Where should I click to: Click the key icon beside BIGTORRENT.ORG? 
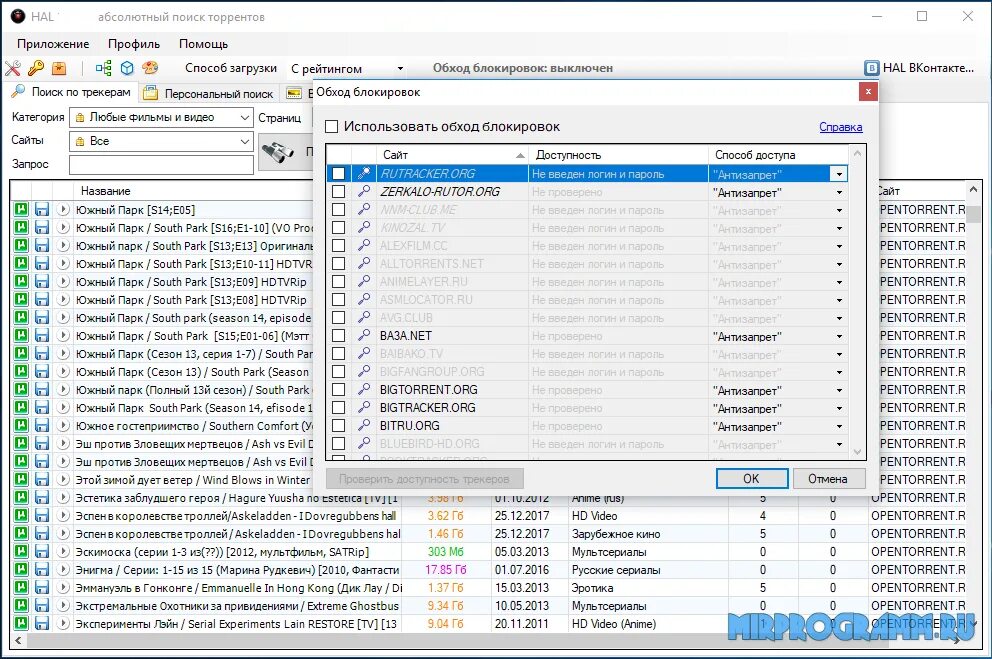[x=364, y=390]
